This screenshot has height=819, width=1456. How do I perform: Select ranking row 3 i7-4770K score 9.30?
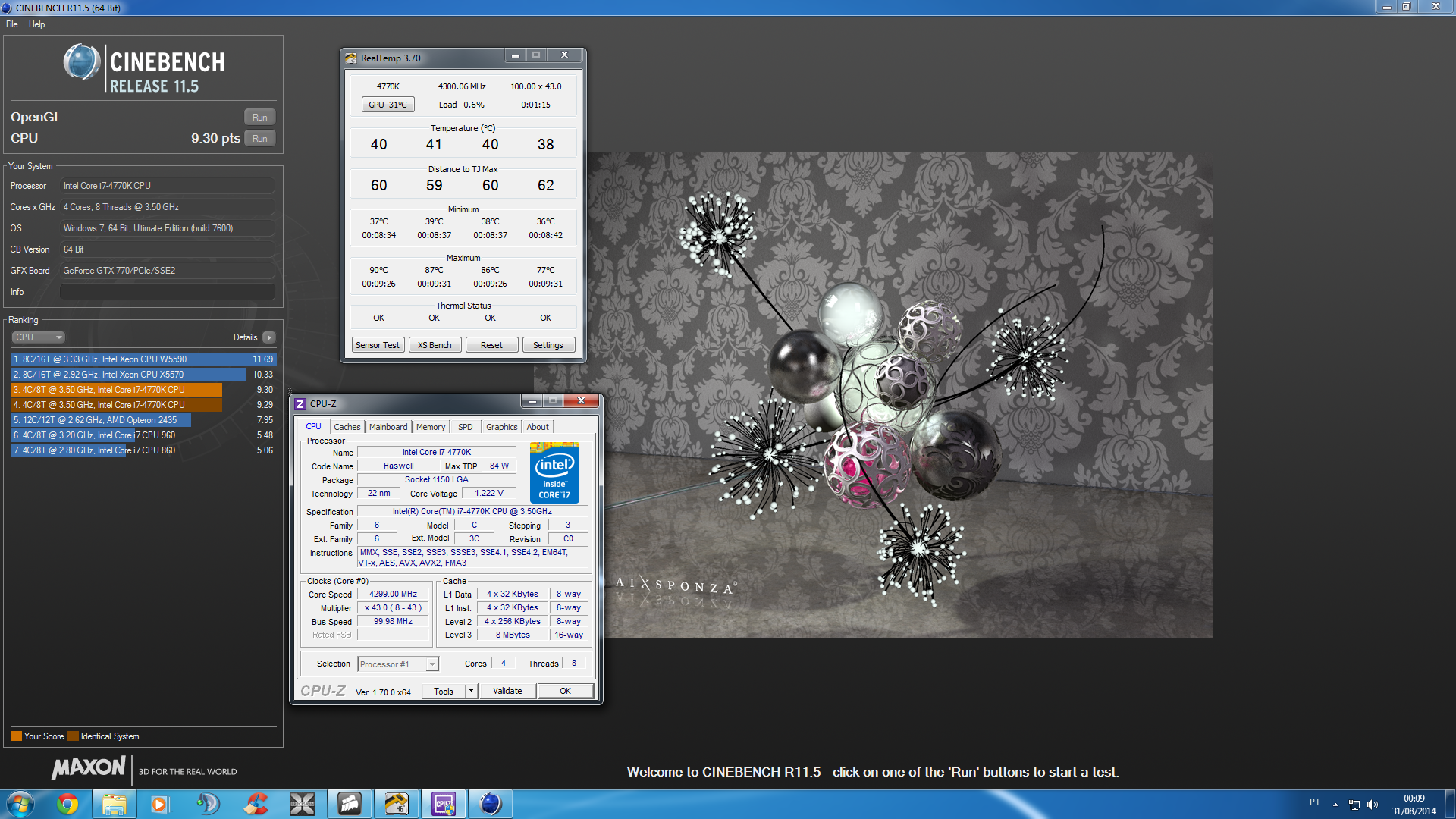pyautogui.click(x=143, y=390)
